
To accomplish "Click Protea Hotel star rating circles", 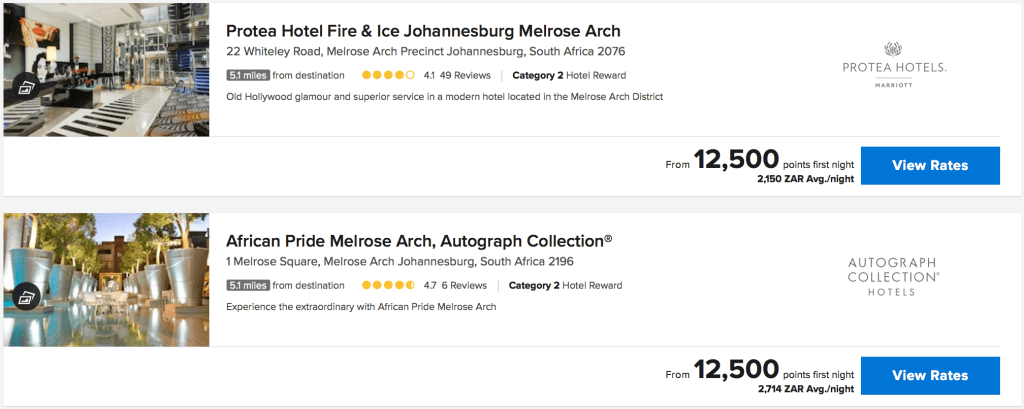I will click(x=388, y=75).
